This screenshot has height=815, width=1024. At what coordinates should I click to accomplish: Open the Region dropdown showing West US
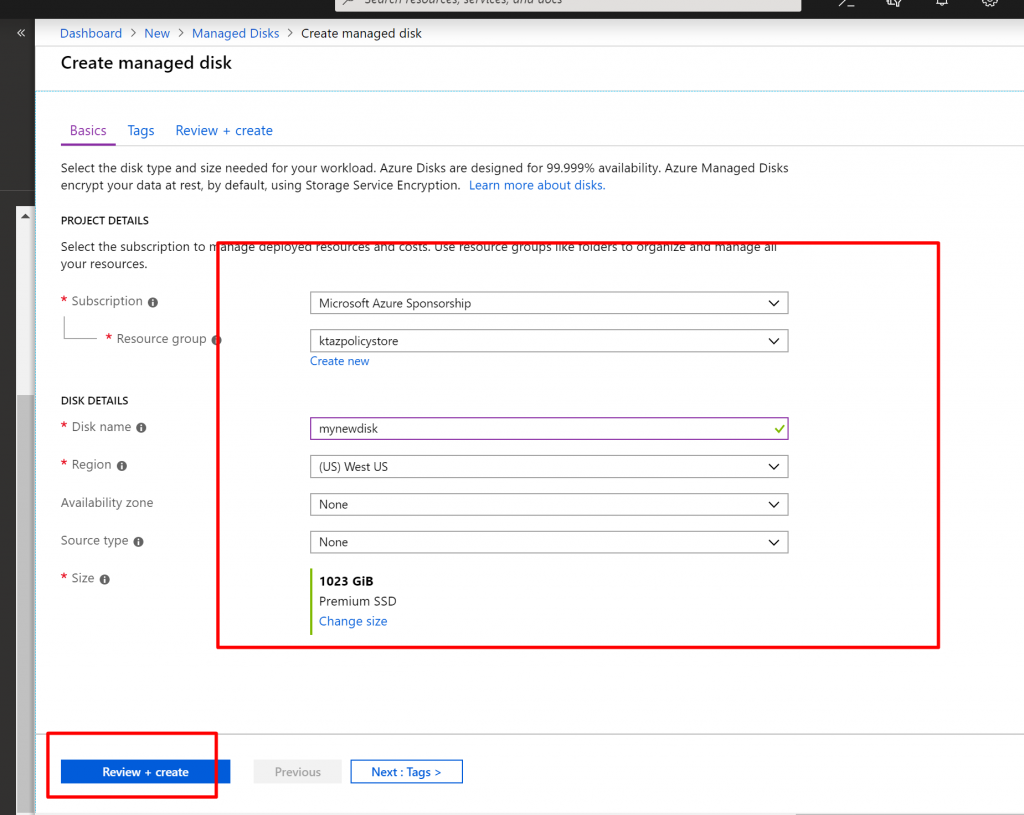pyautogui.click(x=548, y=467)
